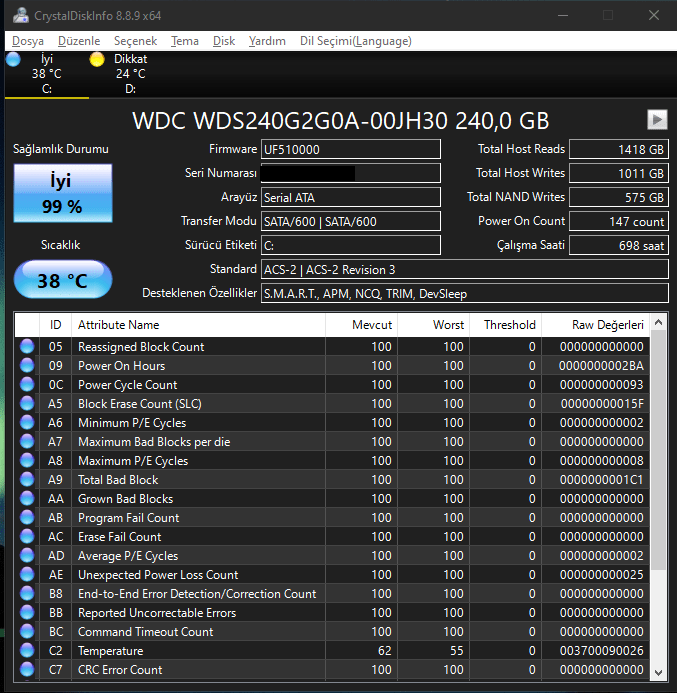Click status orb for Minimum P/E Cycles
The height and width of the screenshot is (693, 677).
27,423
